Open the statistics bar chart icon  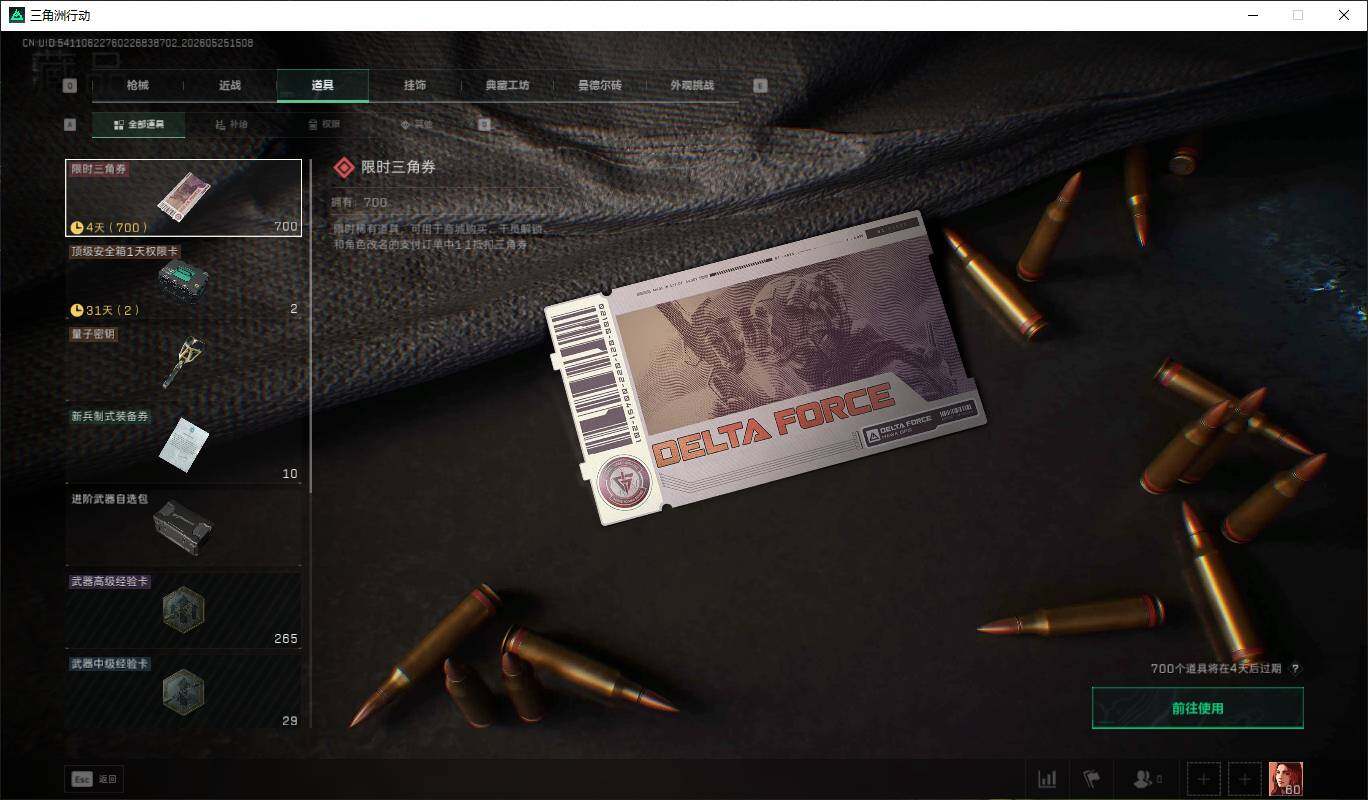pyautogui.click(x=1047, y=779)
